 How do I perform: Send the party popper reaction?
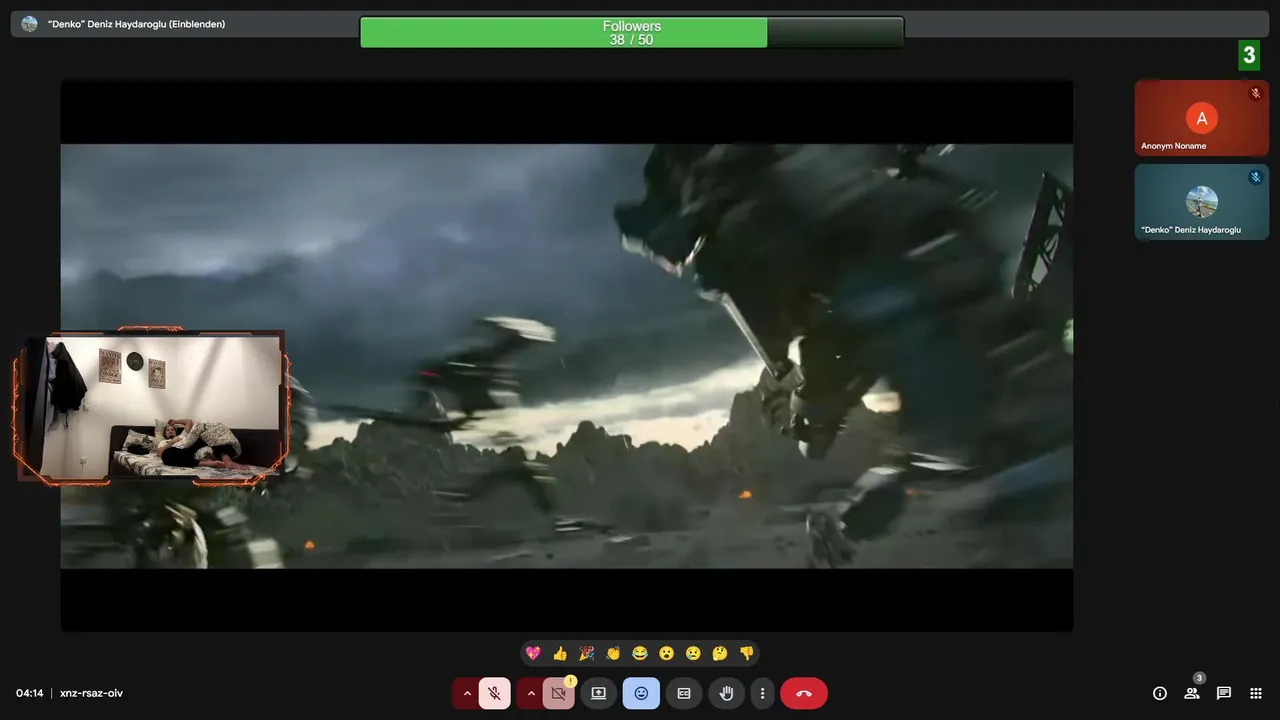point(587,653)
